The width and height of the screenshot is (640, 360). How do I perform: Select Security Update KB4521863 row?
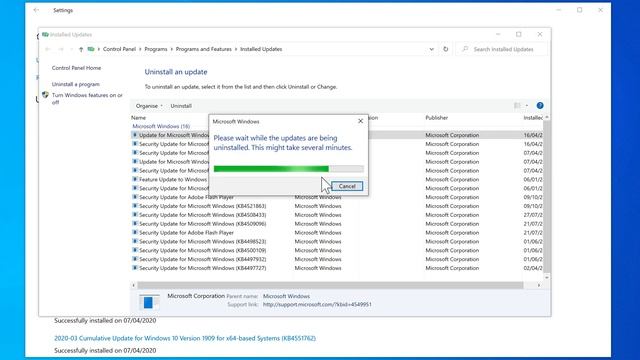point(337,206)
